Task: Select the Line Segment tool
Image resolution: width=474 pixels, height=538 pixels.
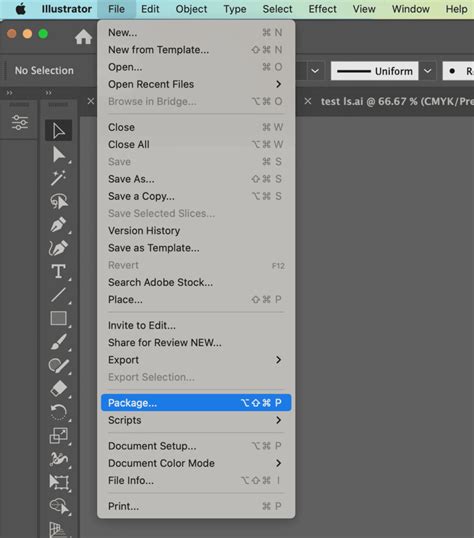Action: pos(58,295)
